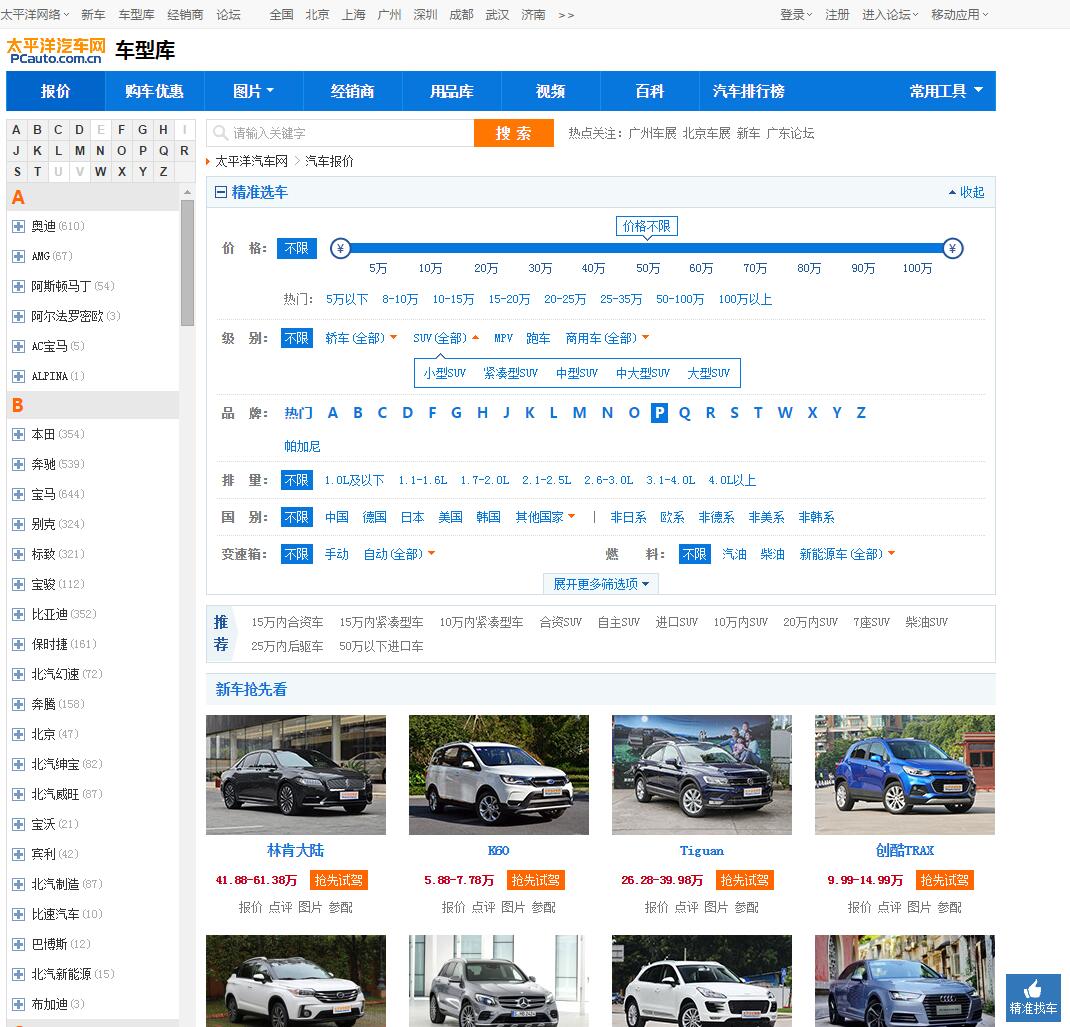The image size is (1070, 1027).
Task: Click the plus icon beside 阿斯顿马丁
Action: [x=18, y=286]
